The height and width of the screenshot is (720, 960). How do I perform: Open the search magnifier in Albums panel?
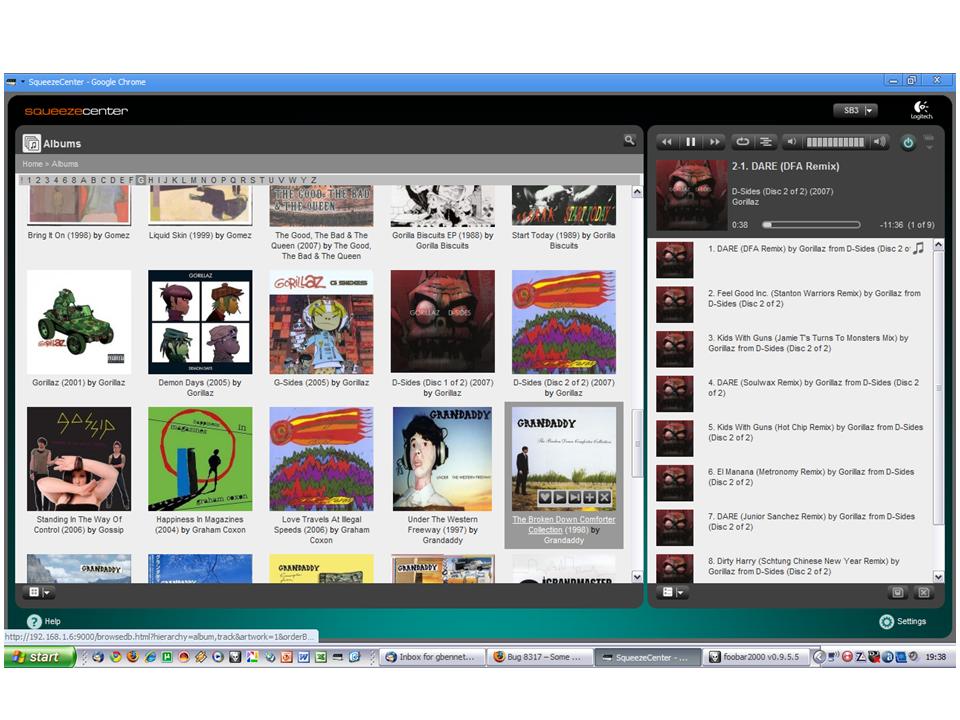point(629,142)
